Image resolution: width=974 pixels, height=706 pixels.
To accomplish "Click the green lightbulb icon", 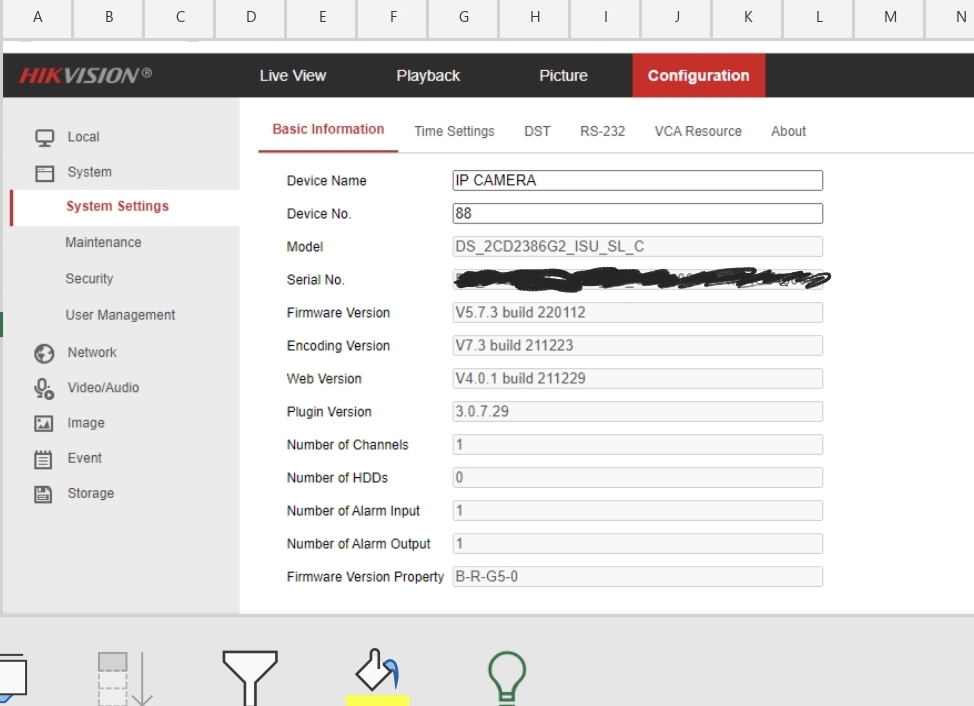I will (506, 676).
